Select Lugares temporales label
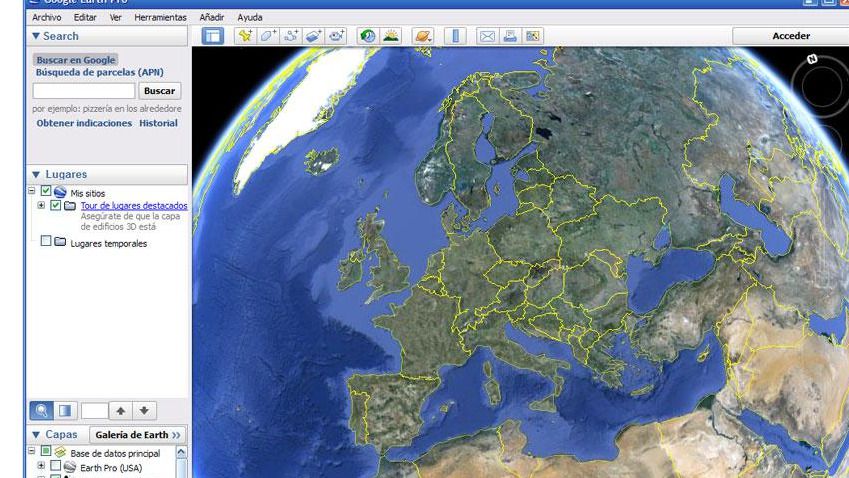This screenshot has width=849, height=478. [x=109, y=244]
